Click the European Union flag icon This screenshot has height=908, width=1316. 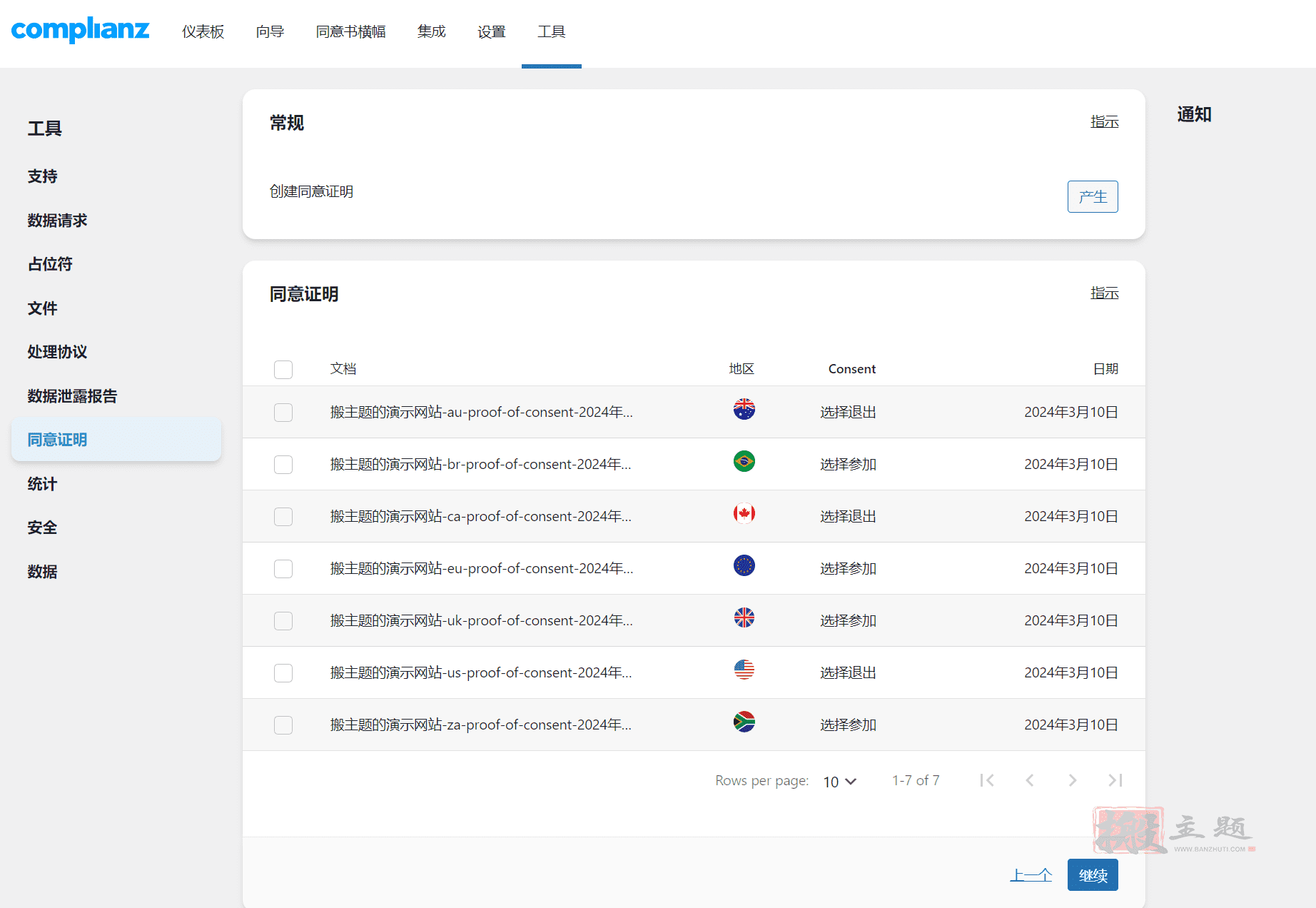744,565
